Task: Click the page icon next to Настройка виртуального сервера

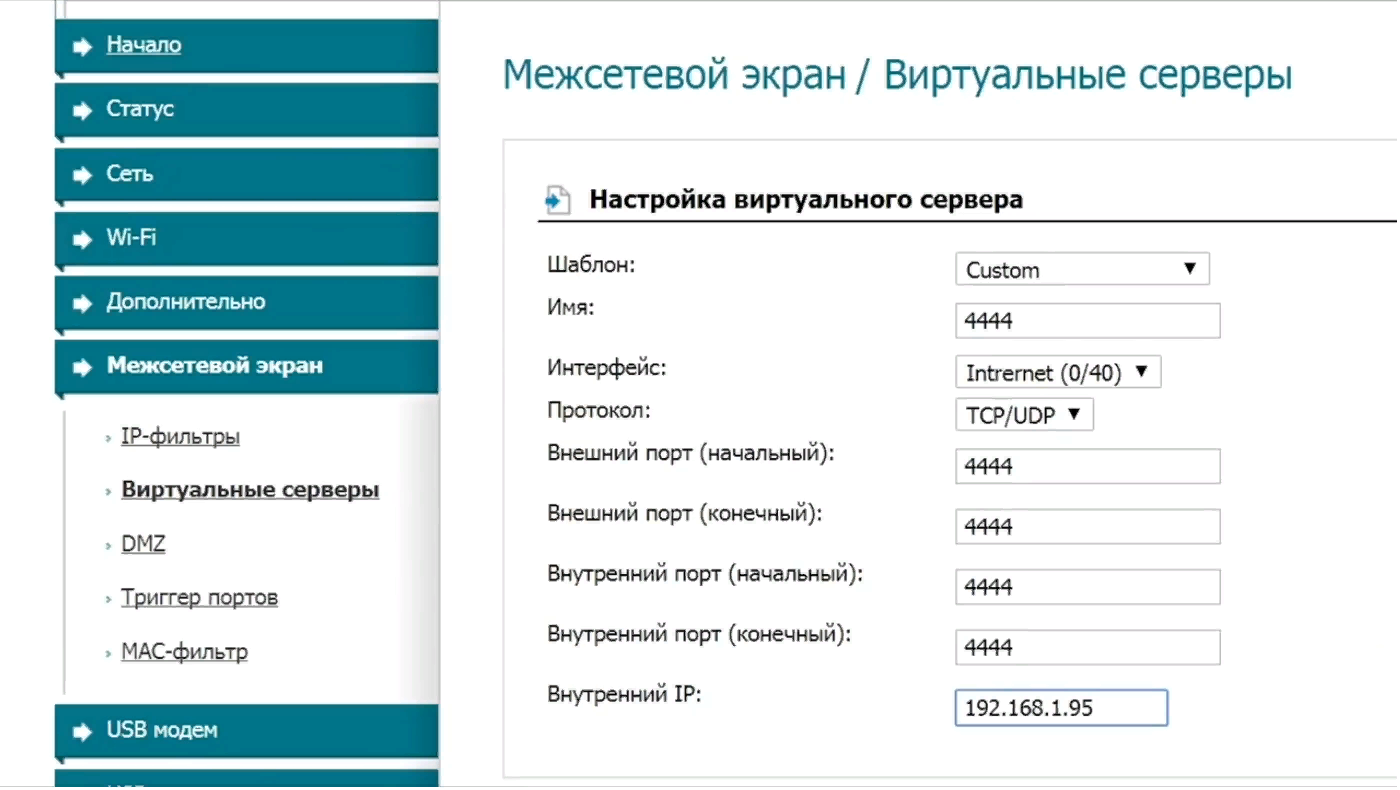Action: click(x=558, y=199)
